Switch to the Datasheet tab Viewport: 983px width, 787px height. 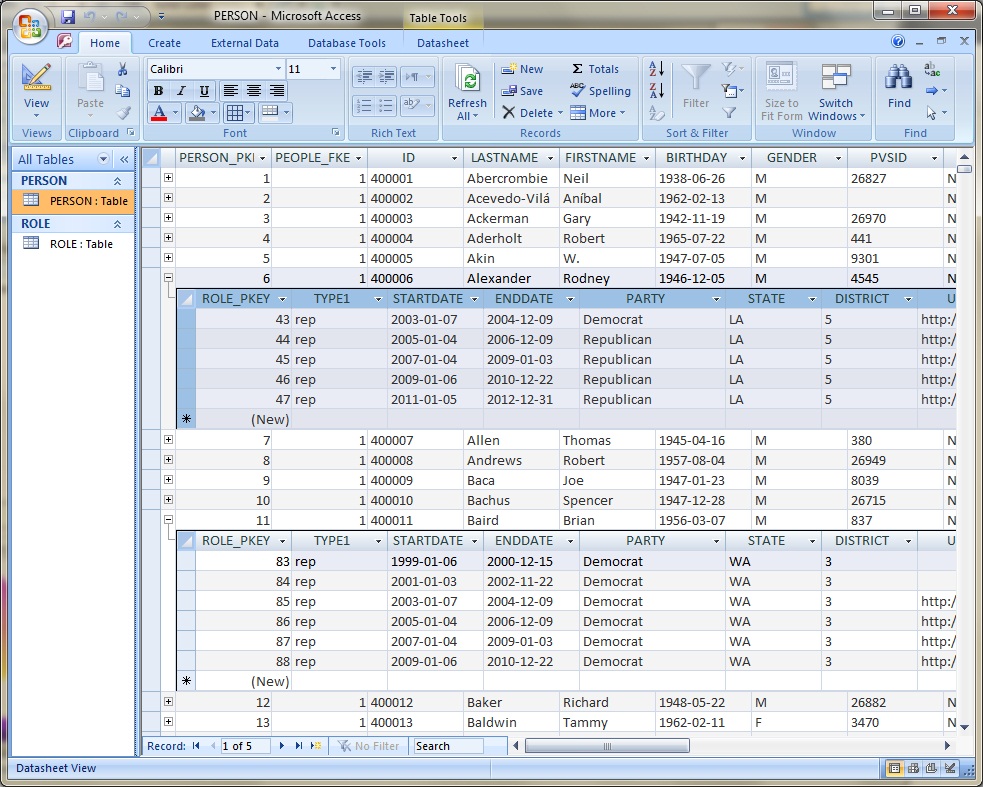(443, 43)
